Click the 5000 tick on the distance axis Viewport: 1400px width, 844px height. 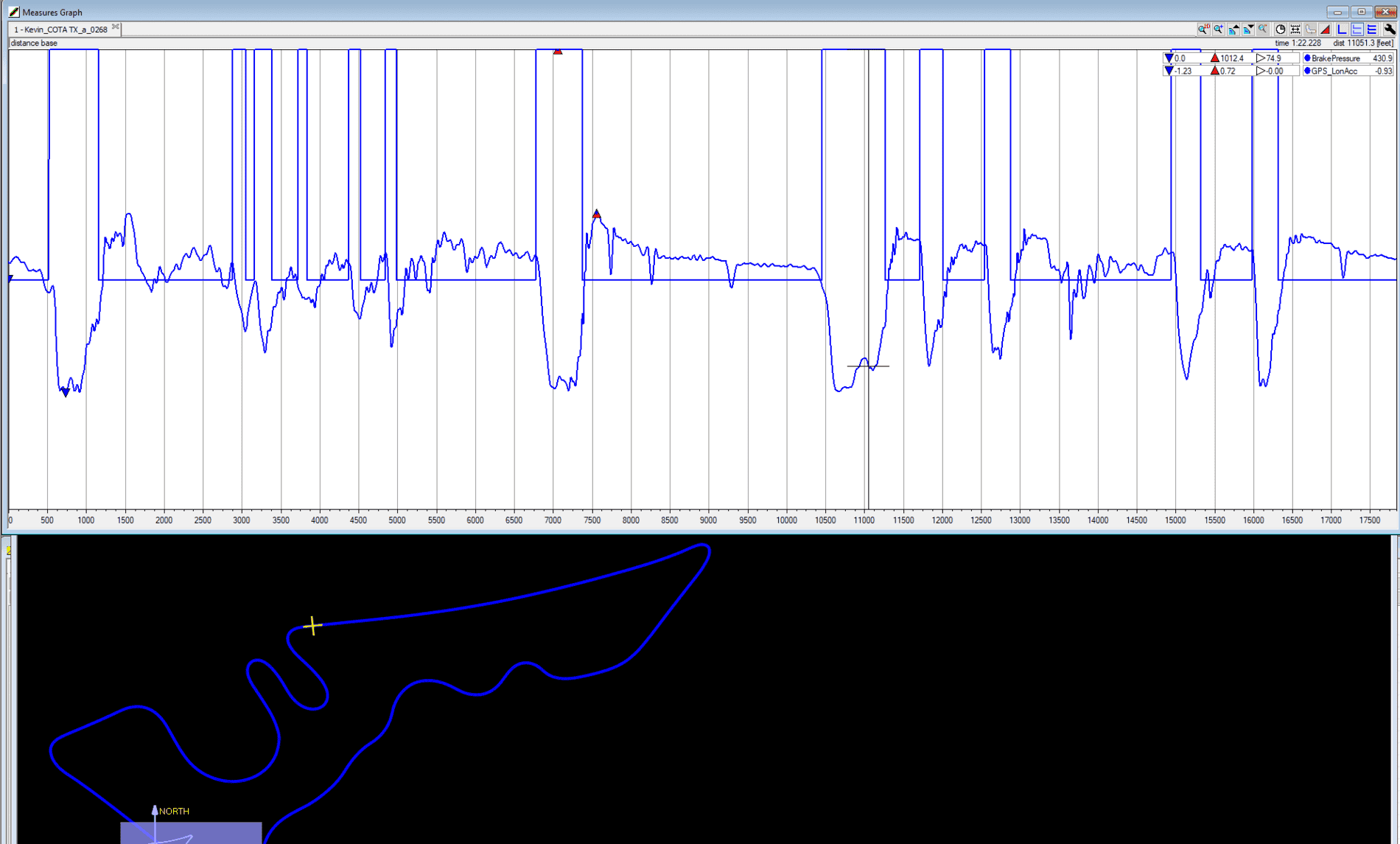tap(397, 520)
